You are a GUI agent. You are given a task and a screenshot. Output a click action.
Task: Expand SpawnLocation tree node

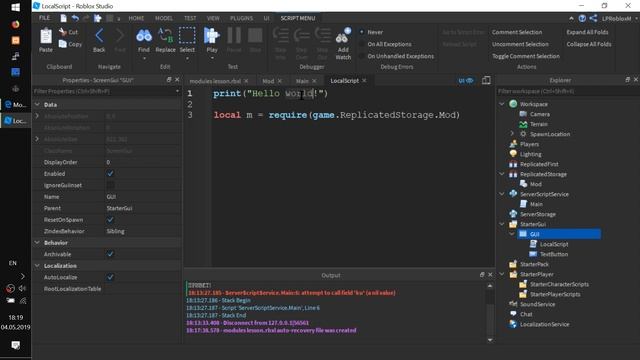[x=512, y=133]
